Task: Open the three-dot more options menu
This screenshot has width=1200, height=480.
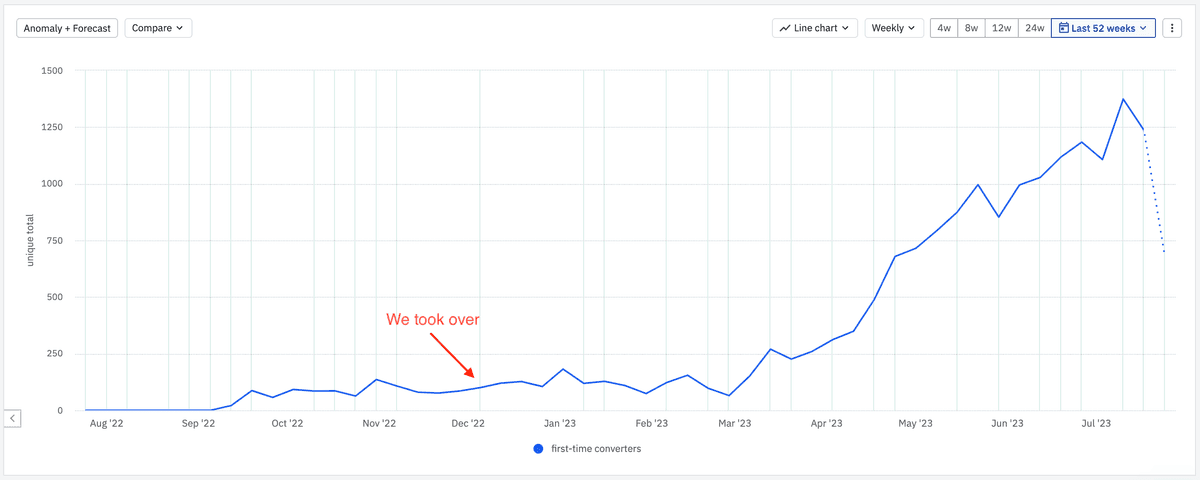Action: click(1172, 28)
